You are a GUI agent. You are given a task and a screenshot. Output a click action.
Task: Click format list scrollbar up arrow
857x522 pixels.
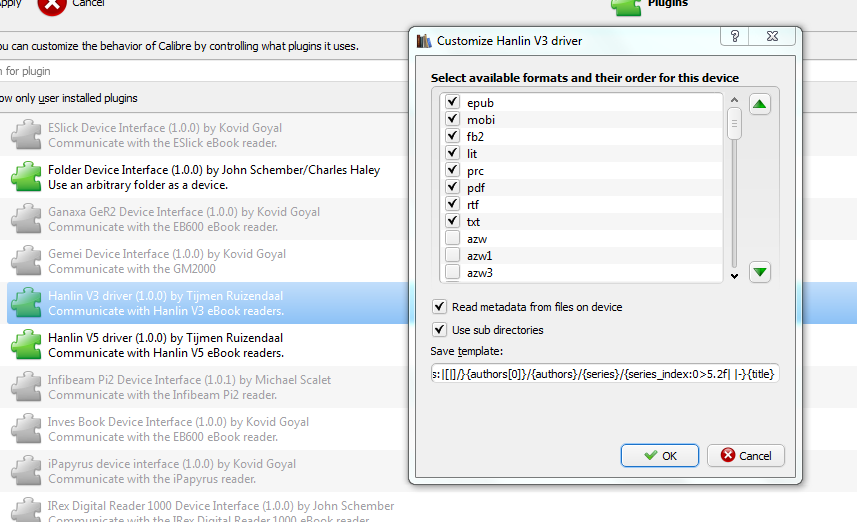(x=734, y=100)
